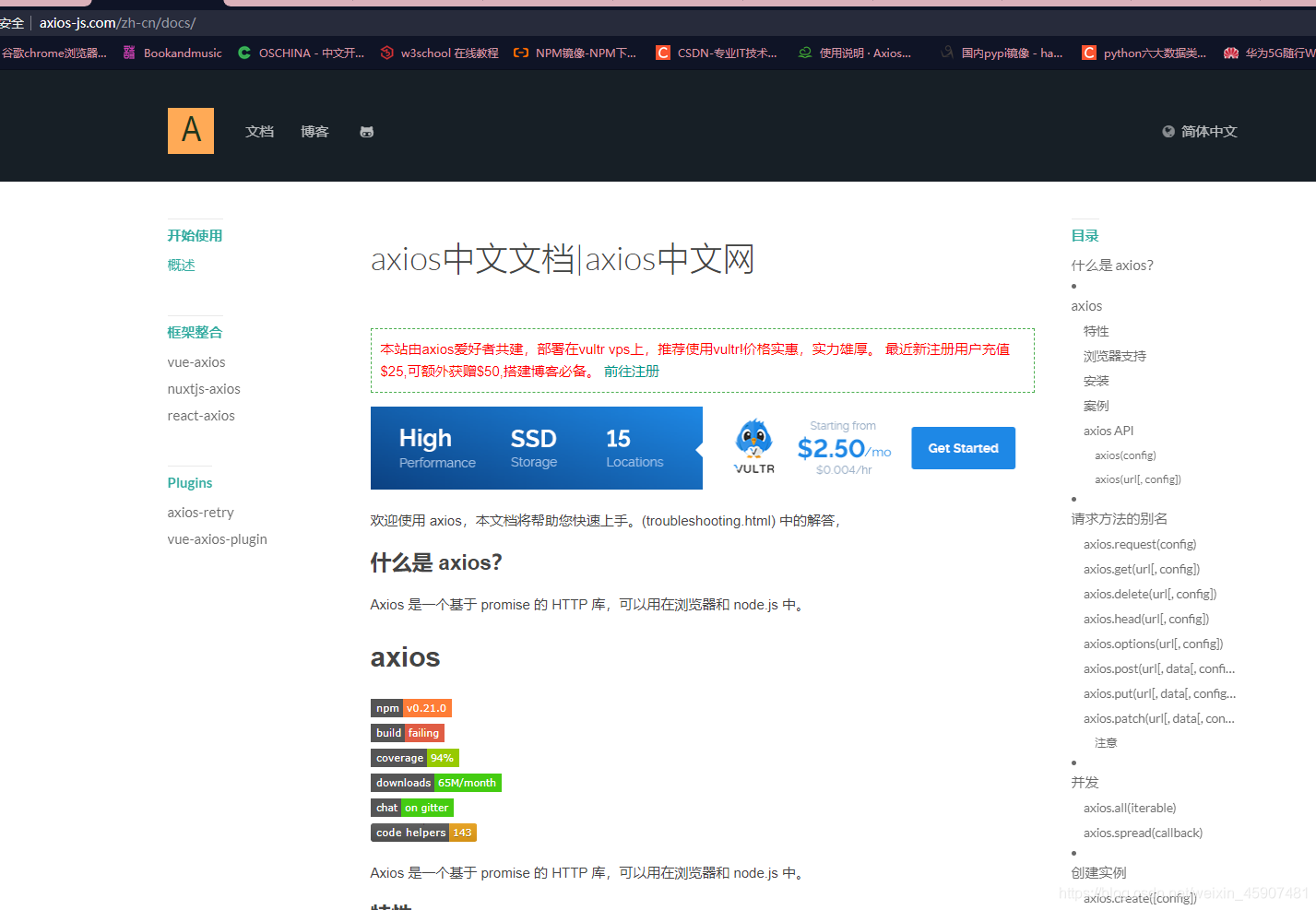Click the orange axios "A" logo
This screenshot has width=1316, height=910.
pos(190,130)
